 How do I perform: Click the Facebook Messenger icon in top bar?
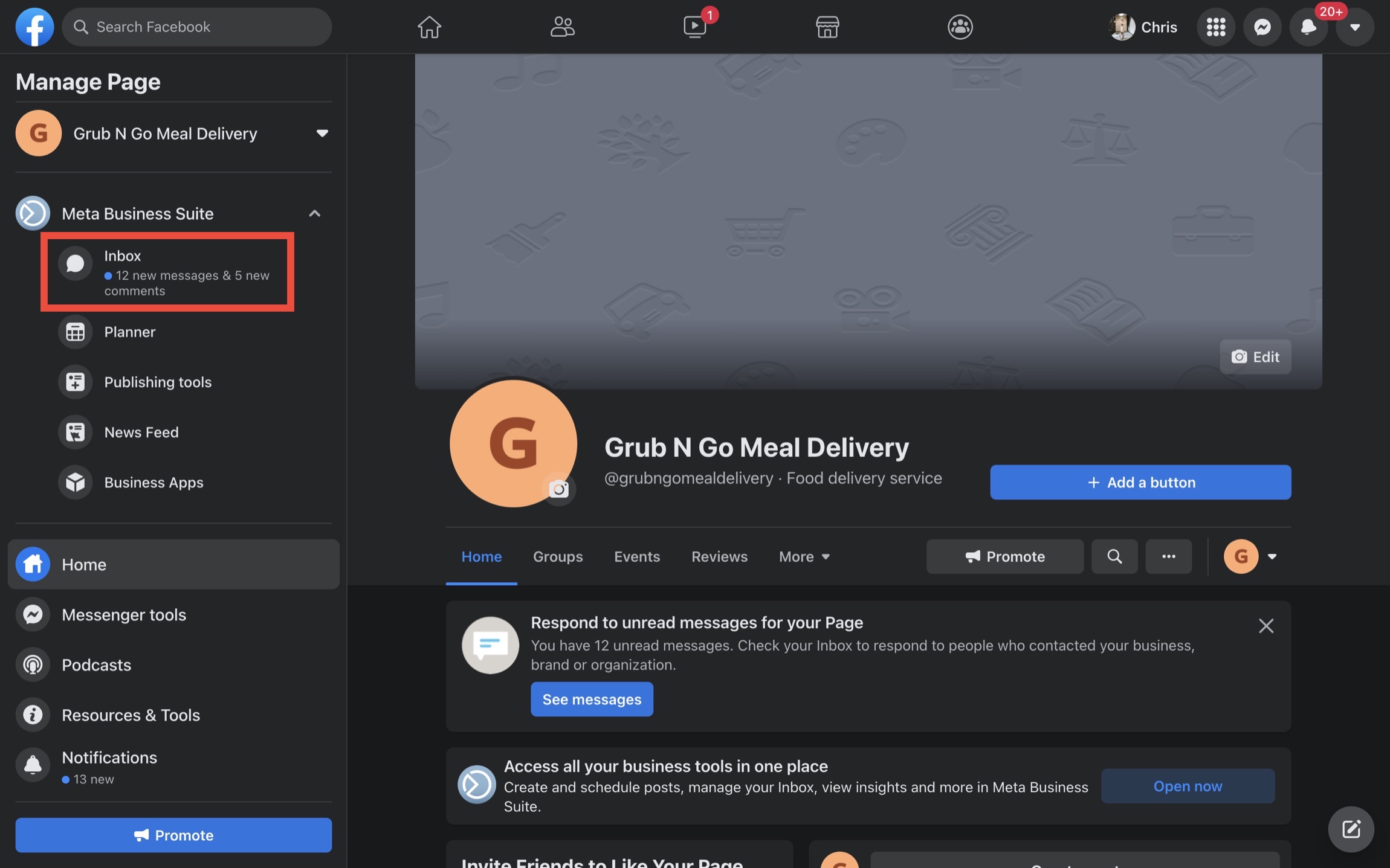coord(1262,26)
